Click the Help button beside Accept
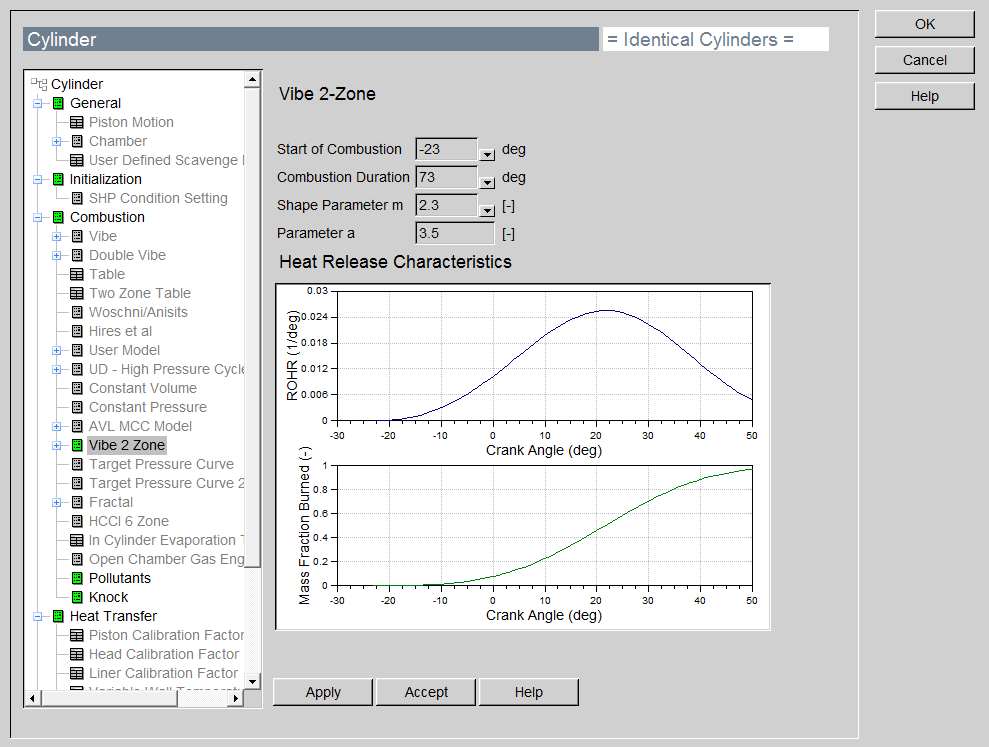The height and width of the screenshot is (747, 989). pyautogui.click(x=529, y=692)
